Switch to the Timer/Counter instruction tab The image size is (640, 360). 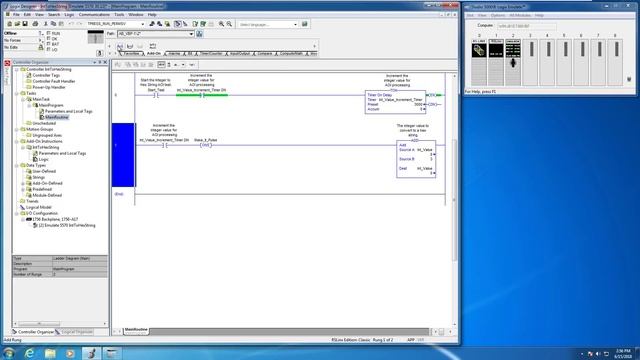[211, 53]
